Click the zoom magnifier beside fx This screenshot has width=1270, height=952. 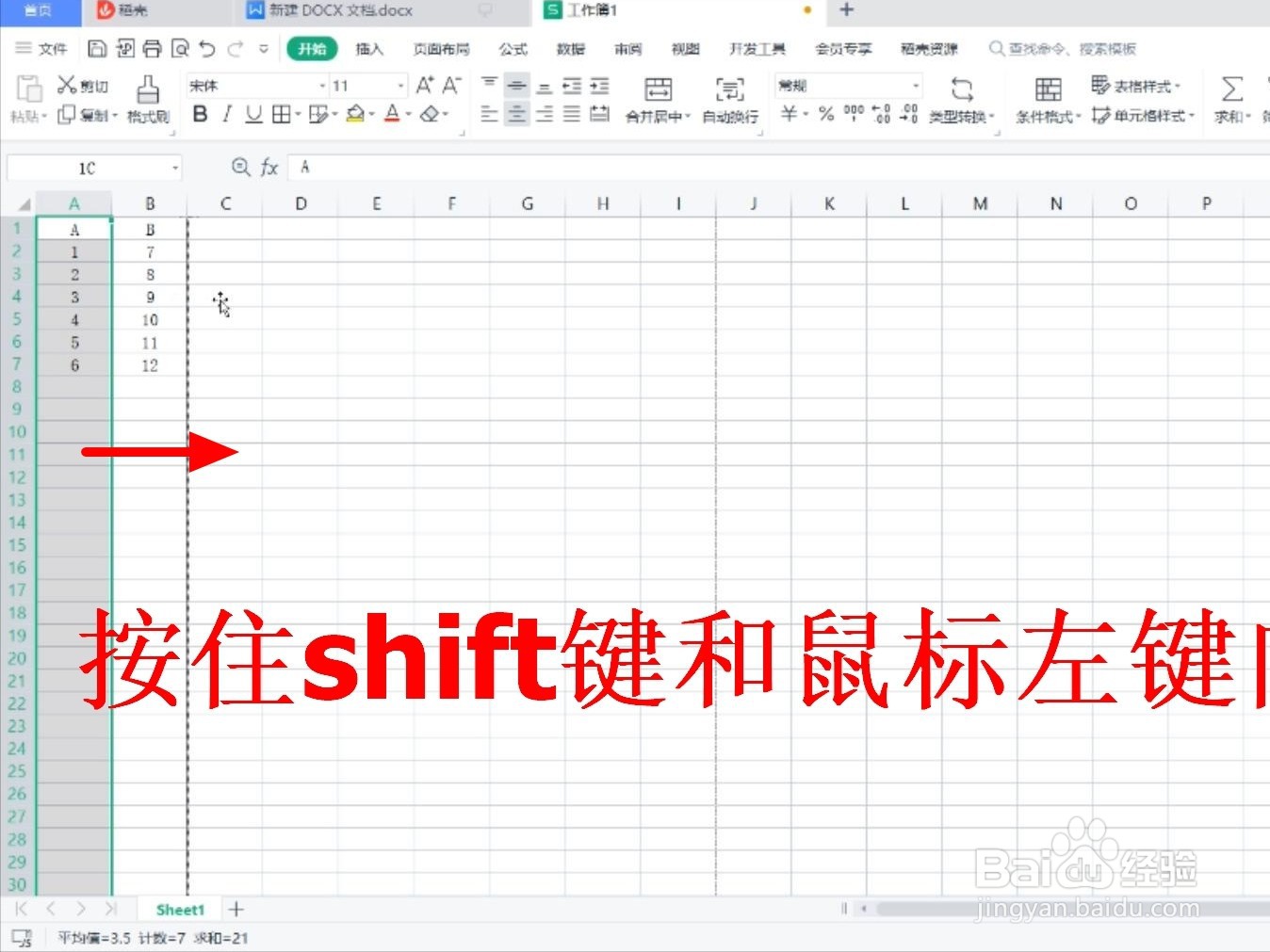coord(241,167)
